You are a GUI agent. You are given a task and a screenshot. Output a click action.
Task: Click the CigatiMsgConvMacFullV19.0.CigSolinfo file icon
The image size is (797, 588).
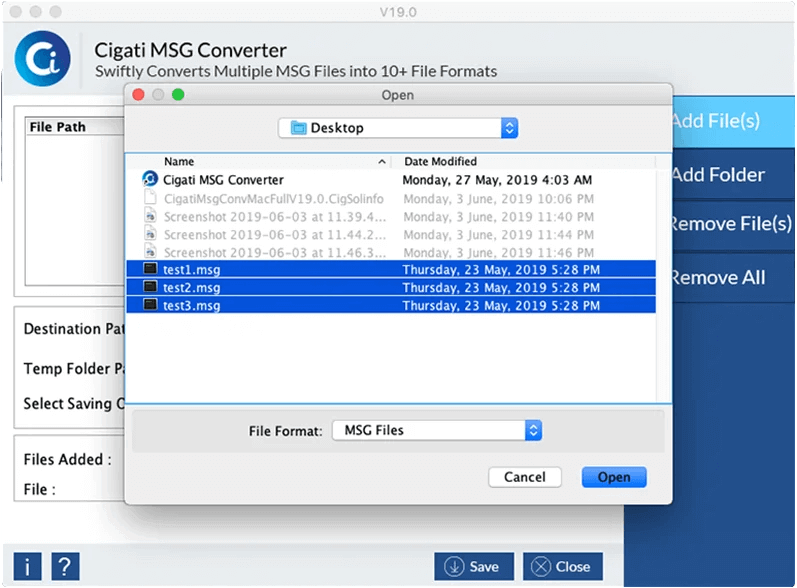click(150, 197)
